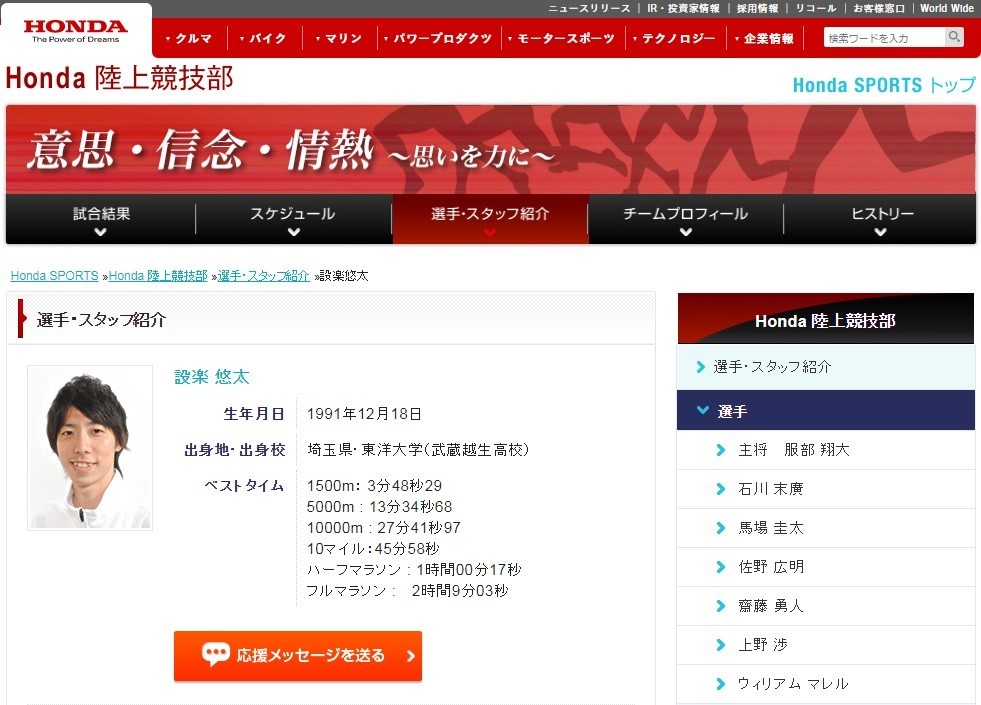Click the Honda logo in header

76,30
